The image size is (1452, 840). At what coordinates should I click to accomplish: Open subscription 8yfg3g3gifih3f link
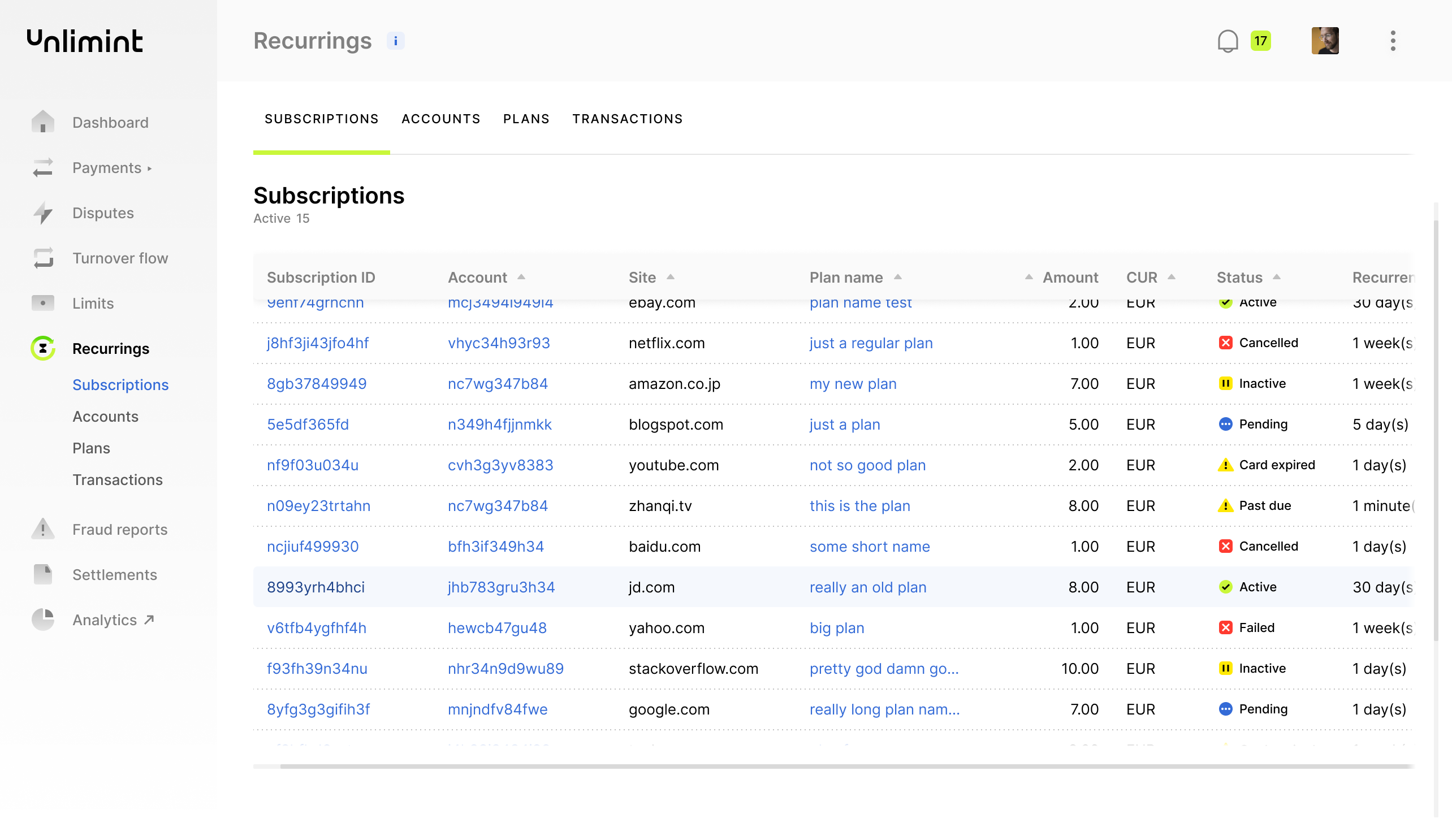(318, 709)
